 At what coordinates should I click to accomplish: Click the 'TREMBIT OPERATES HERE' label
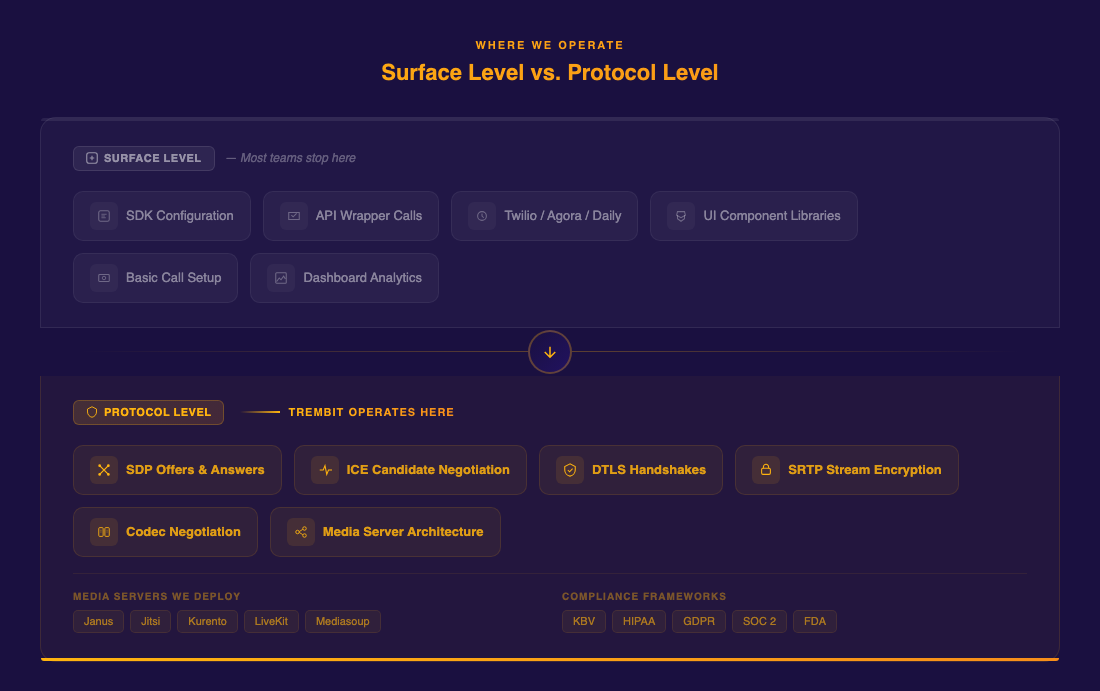point(371,412)
